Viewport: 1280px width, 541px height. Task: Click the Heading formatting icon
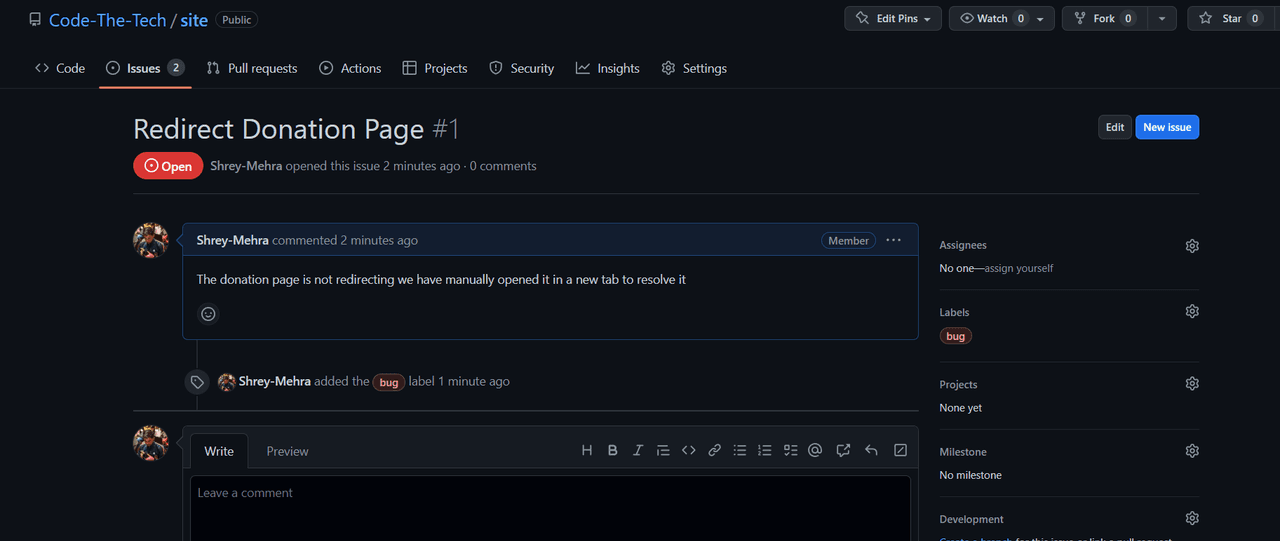[587, 451]
